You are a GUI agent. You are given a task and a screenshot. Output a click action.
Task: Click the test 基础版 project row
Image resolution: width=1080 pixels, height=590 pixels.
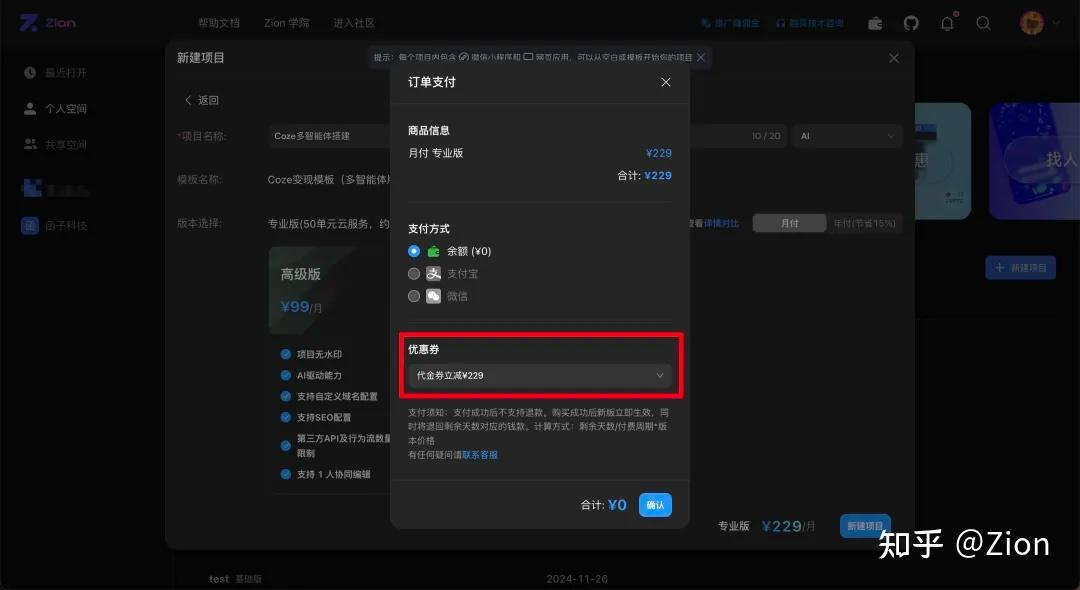coord(236,579)
